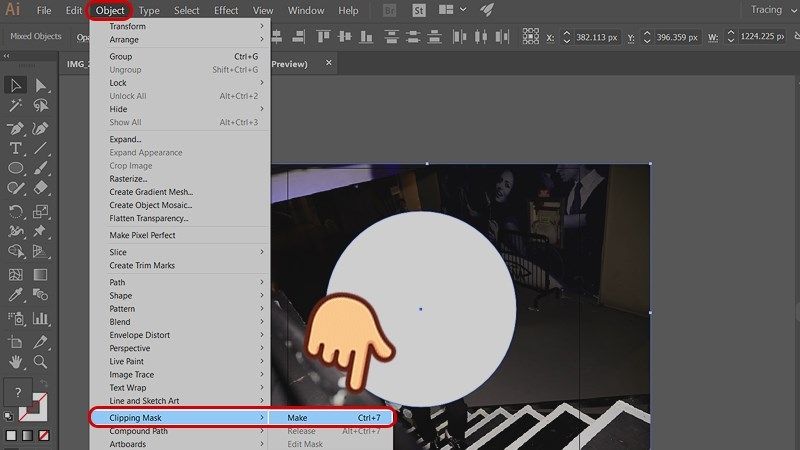Choose Clipping Mask Make command

tap(332, 417)
